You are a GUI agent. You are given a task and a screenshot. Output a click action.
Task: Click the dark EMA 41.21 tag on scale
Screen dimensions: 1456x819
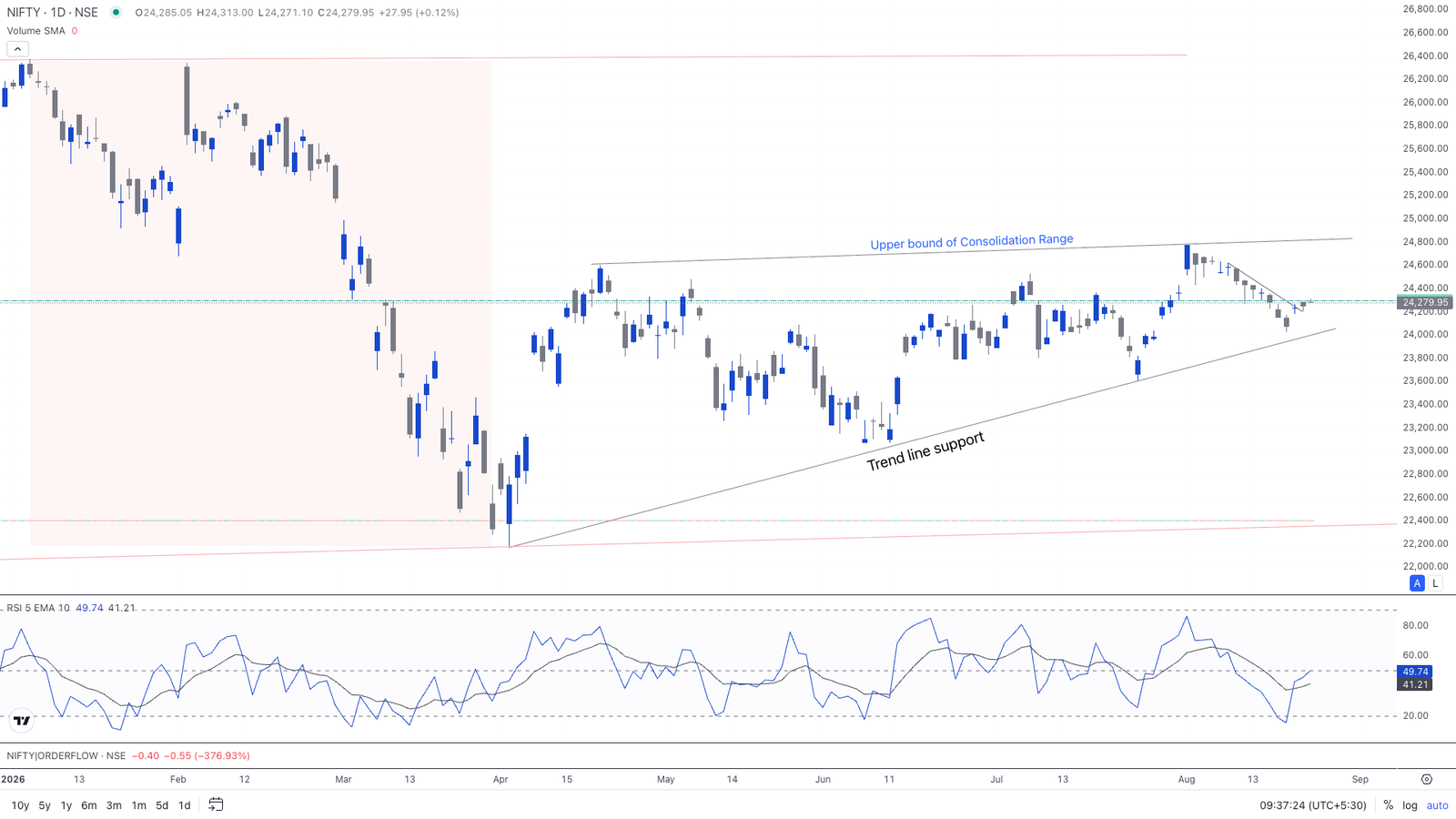pos(1415,684)
